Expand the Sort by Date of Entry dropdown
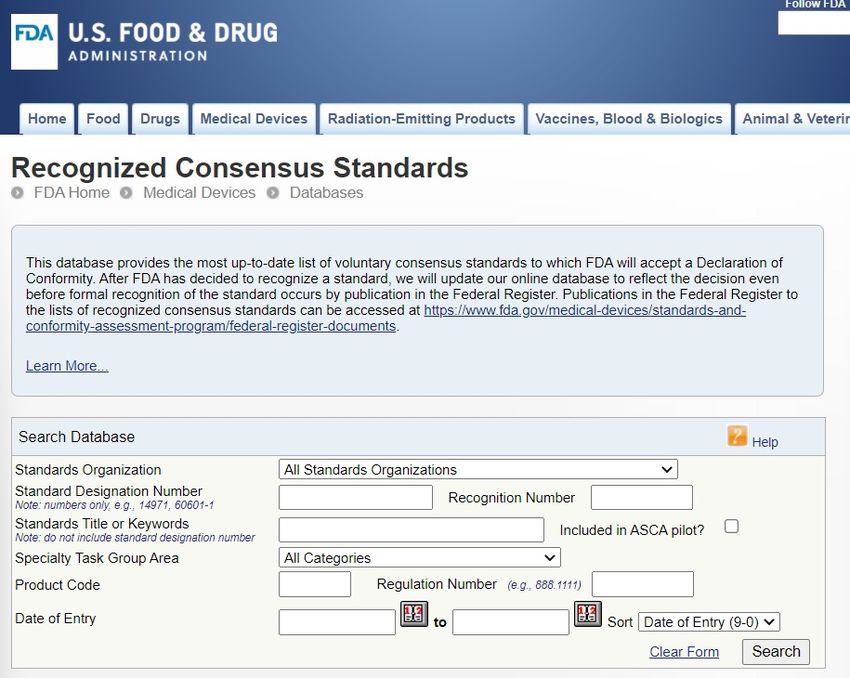The height and width of the screenshot is (678, 850). 708,622
